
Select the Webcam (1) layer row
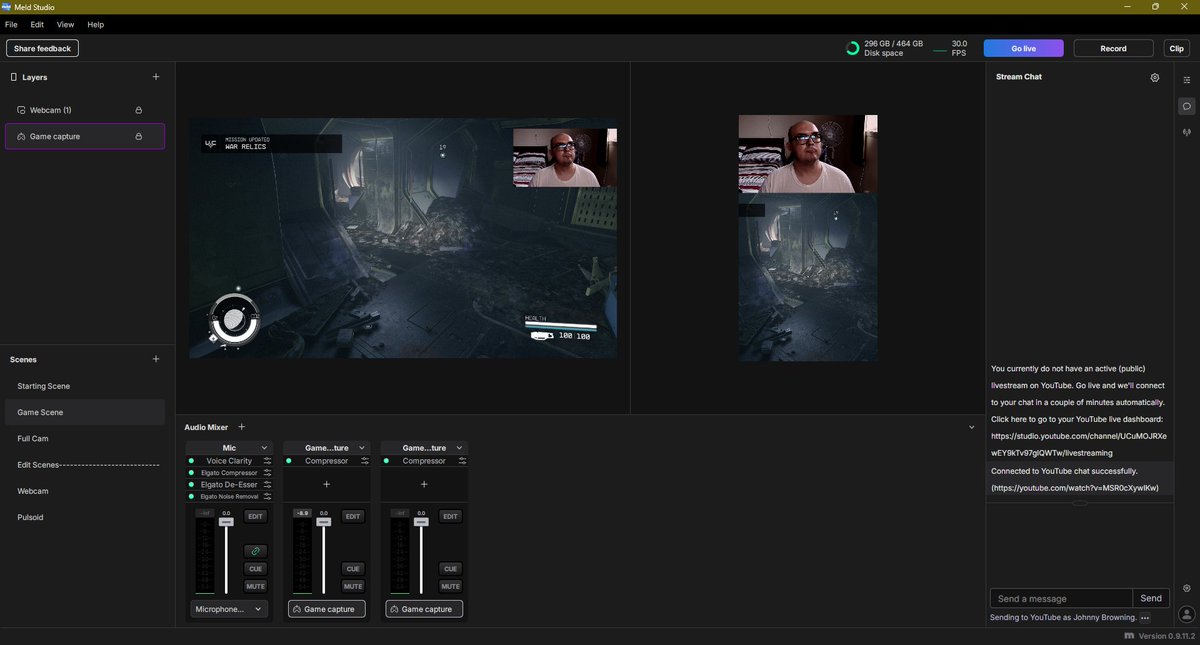tap(85, 110)
